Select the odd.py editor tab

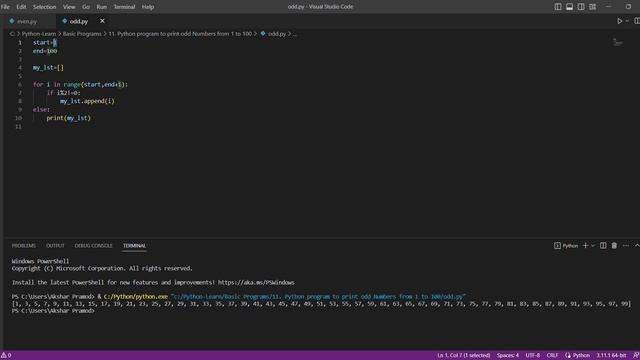(x=78, y=21)
